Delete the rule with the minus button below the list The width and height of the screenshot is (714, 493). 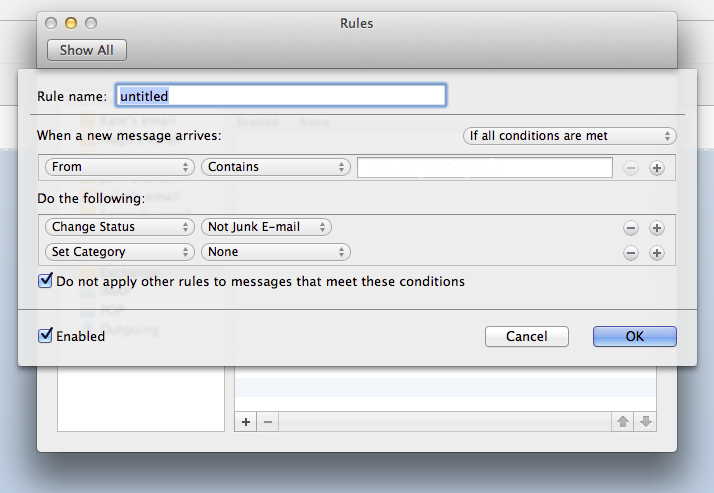pos(268,422)
